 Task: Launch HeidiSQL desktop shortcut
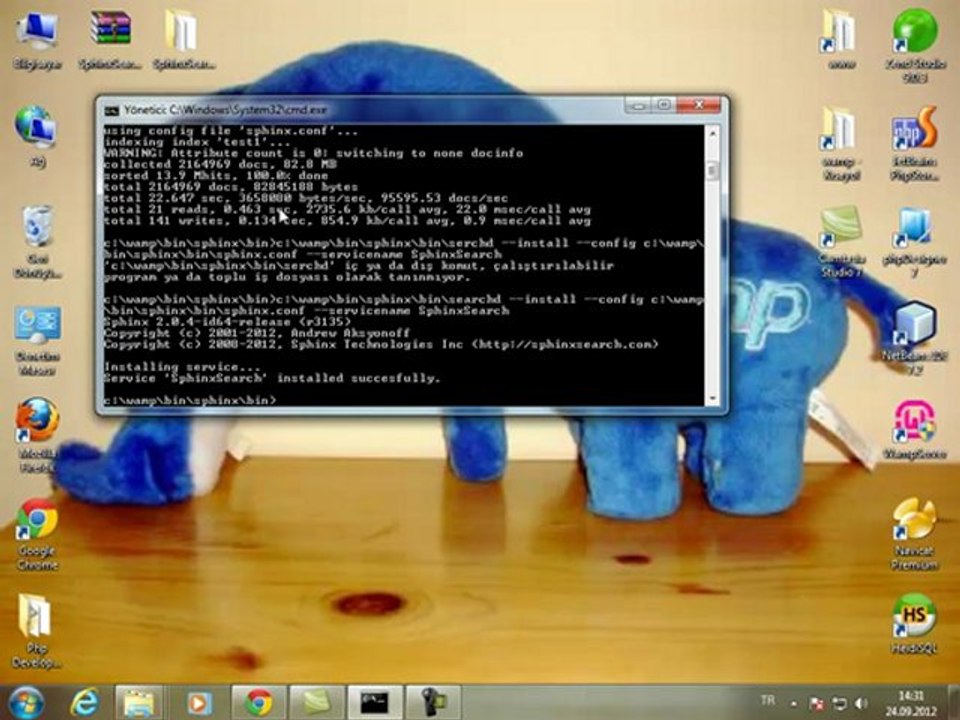[915, 623]
